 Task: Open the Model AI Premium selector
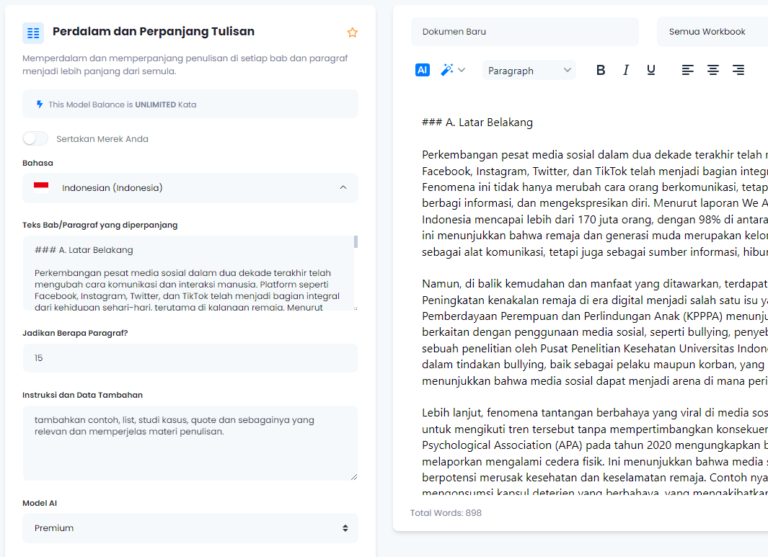(190, 528)
